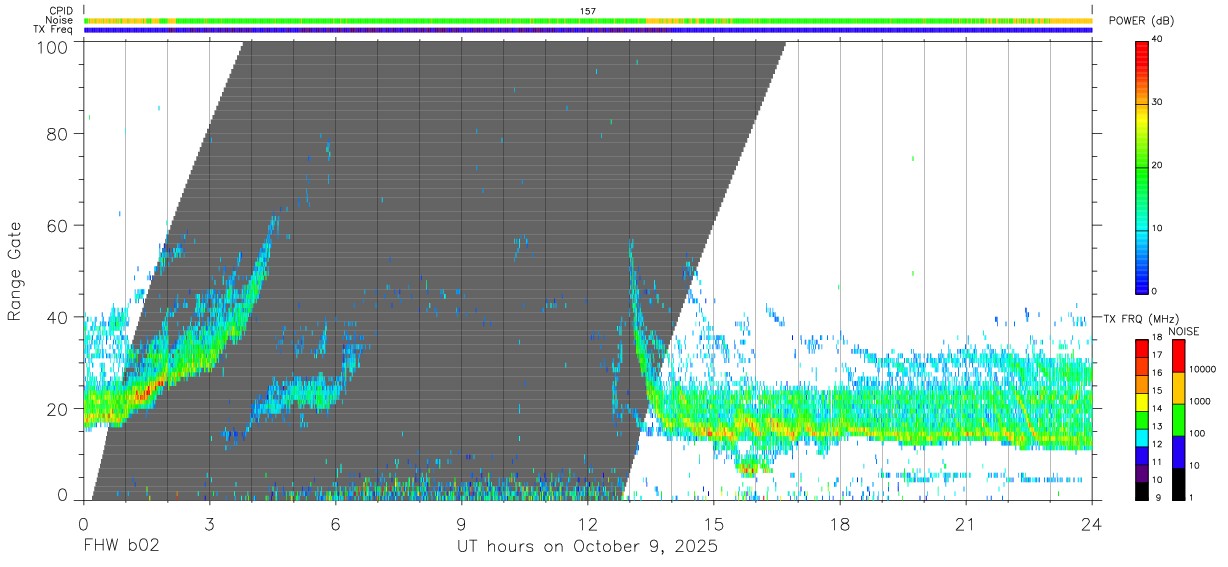Click the cyan segment of the TX FRQ color bar

1143,438
